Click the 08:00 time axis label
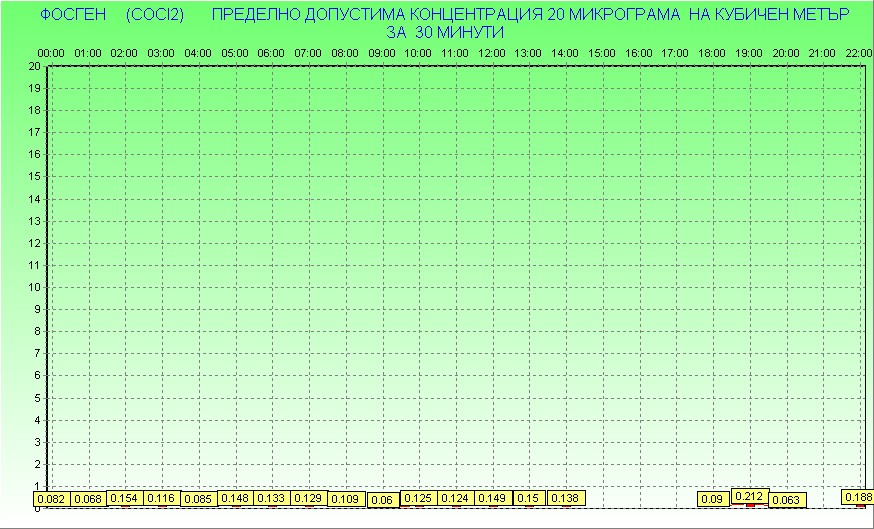The width and height of the screenshot is (874, 529). click(345, 54)
